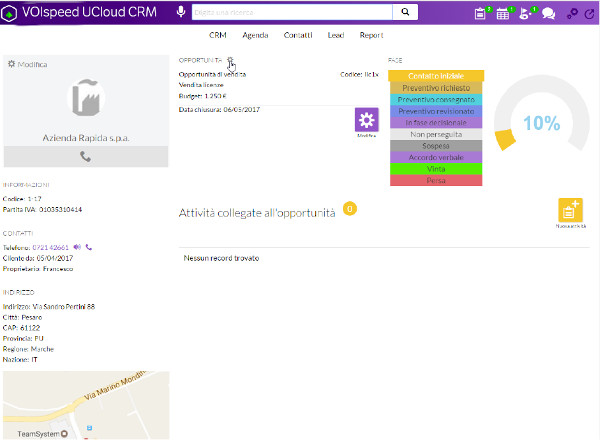The height and width of the screenshot is (448, 600).
Task: Open the calendar notification icon
Action: (x=502, y=14)
